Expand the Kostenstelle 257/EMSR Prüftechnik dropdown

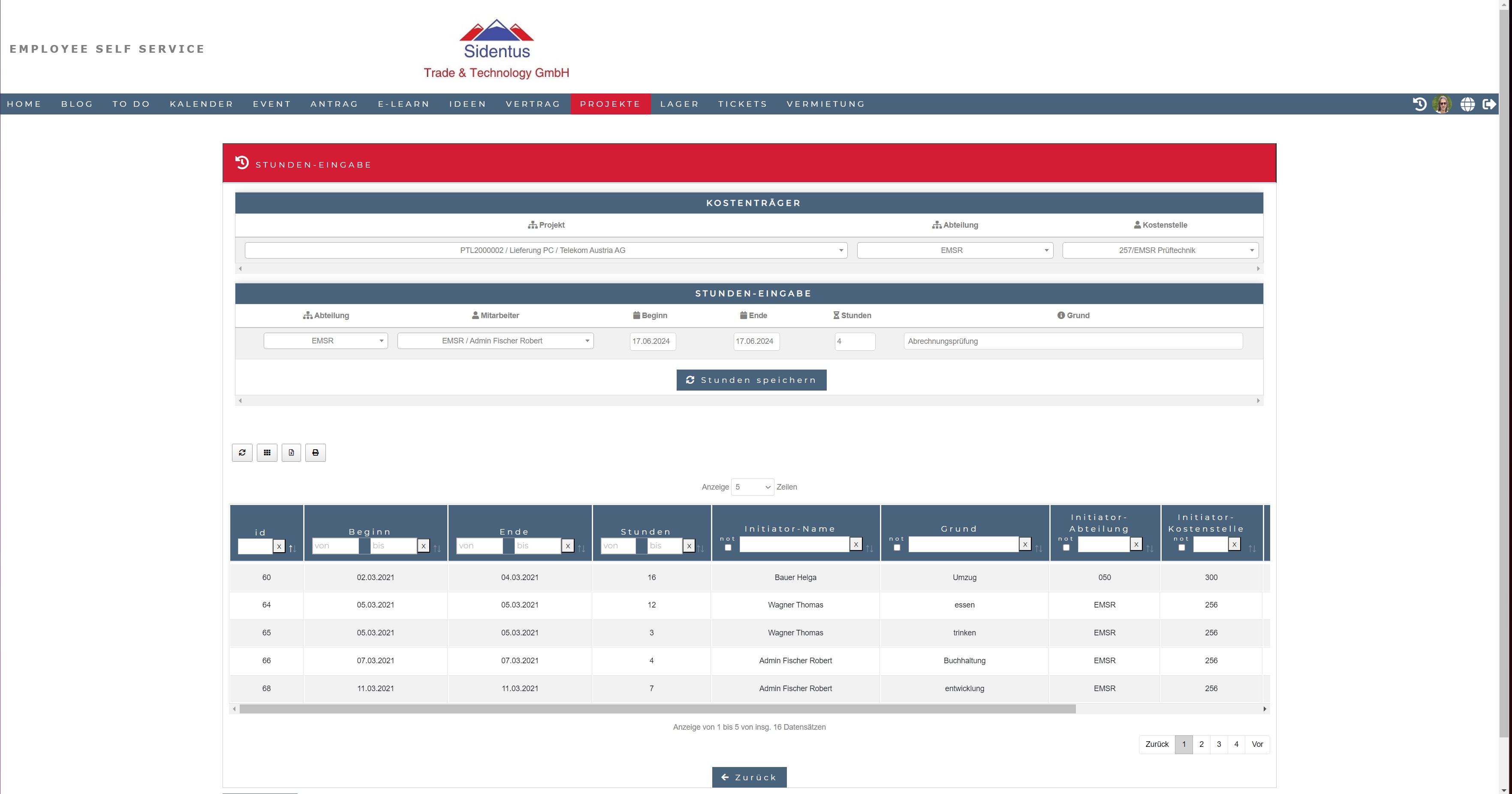(x=1160, y=250)
